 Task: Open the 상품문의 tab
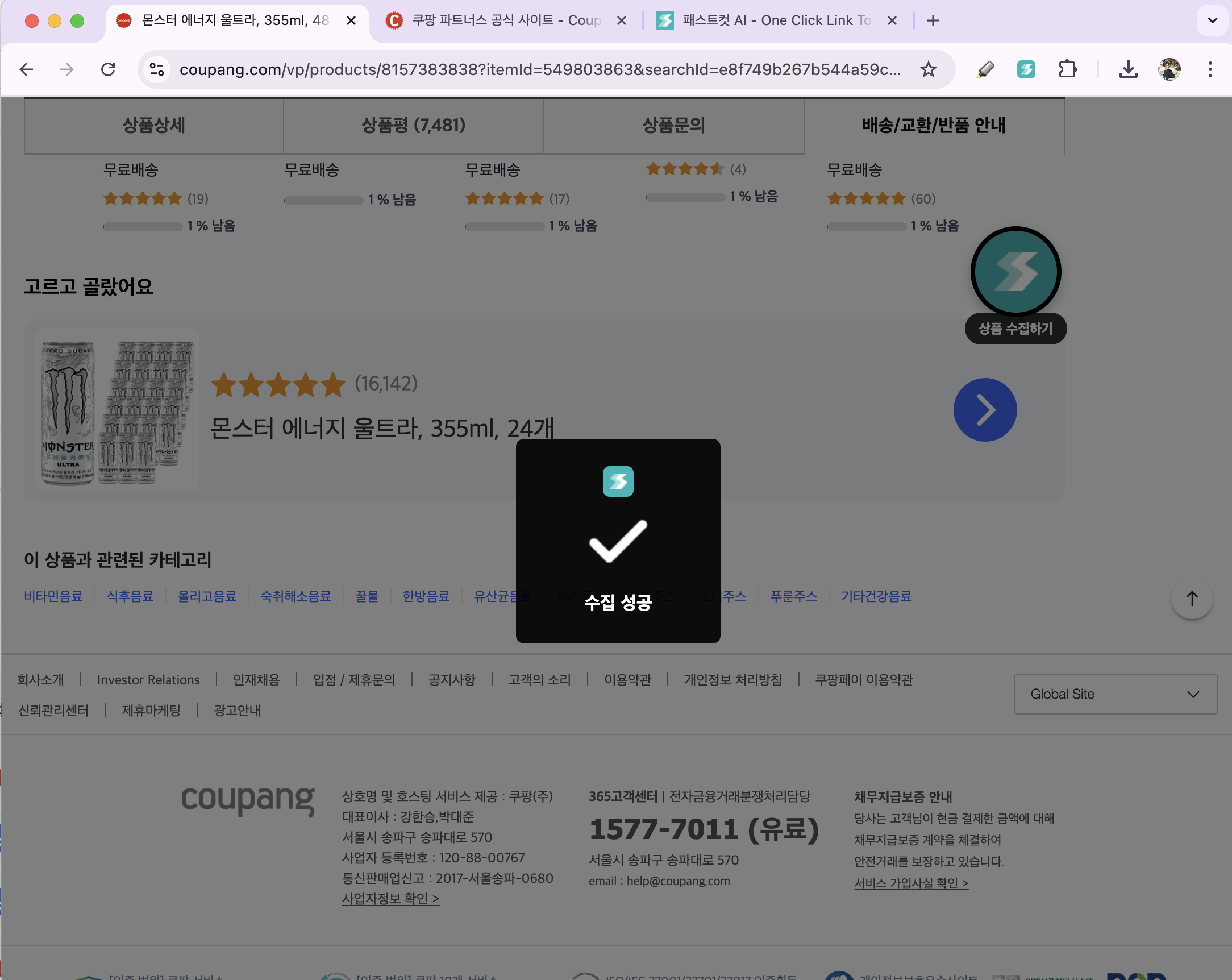click(674, 125)
